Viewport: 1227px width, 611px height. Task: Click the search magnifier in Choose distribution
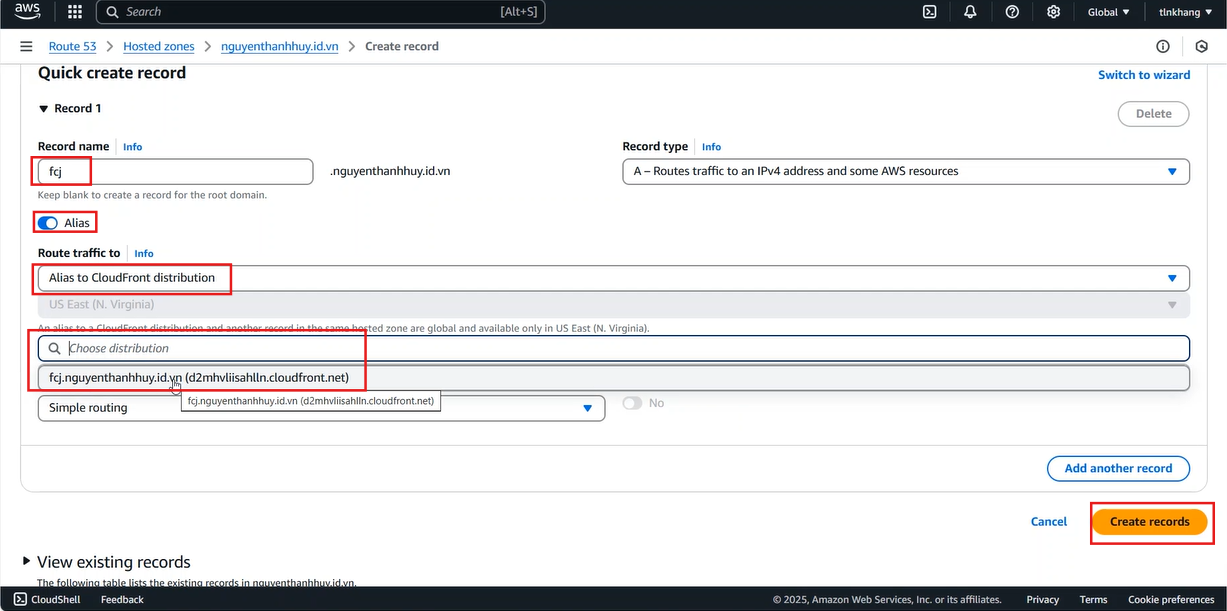[x=54, y=348]
